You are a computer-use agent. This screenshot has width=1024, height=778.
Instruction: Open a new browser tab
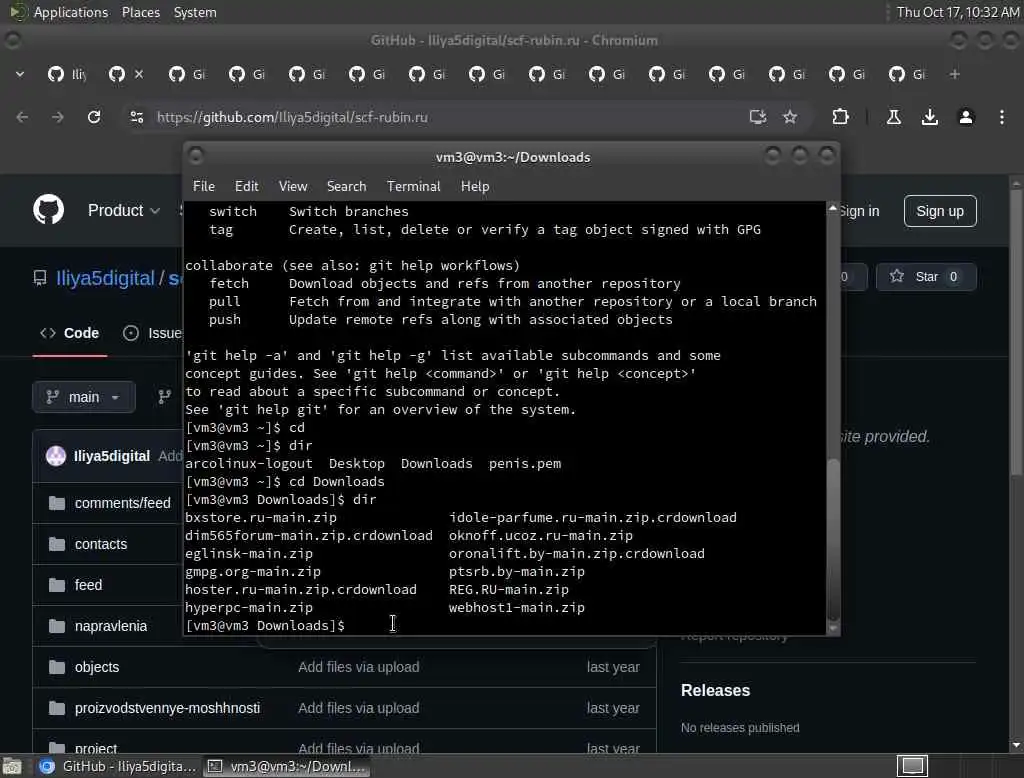click(955, 74)
